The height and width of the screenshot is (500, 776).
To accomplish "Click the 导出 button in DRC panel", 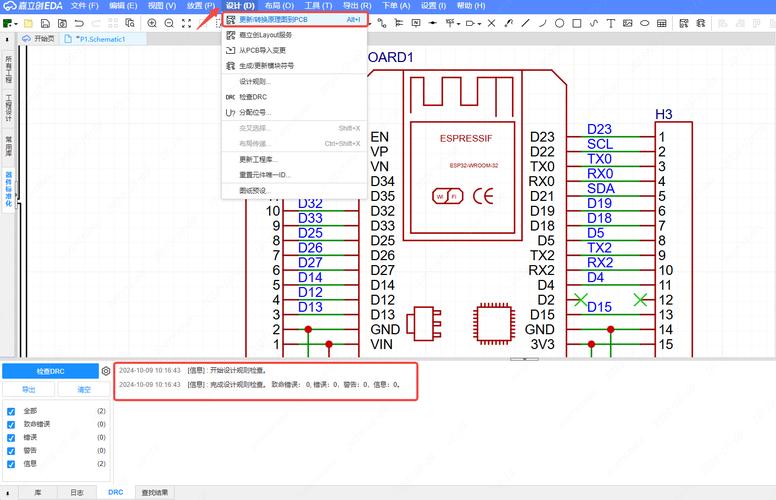I will coord(29,390).
